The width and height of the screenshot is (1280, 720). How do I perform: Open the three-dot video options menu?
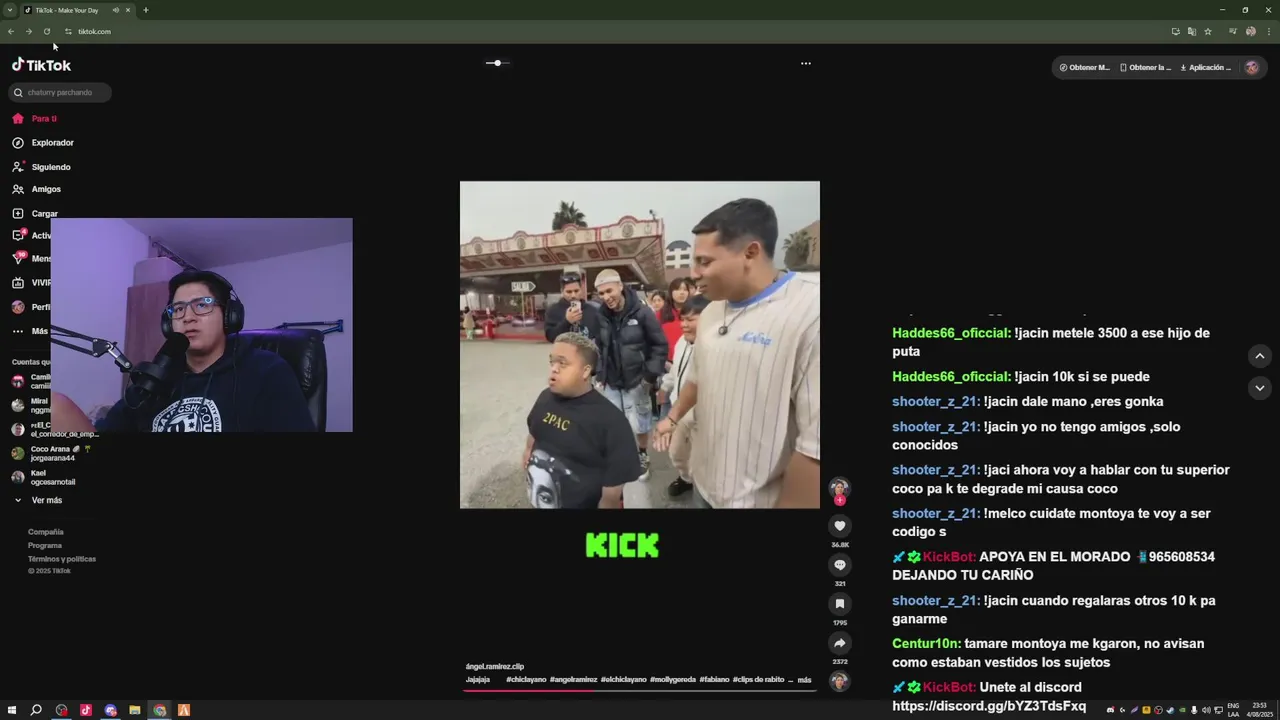point(806,63)
